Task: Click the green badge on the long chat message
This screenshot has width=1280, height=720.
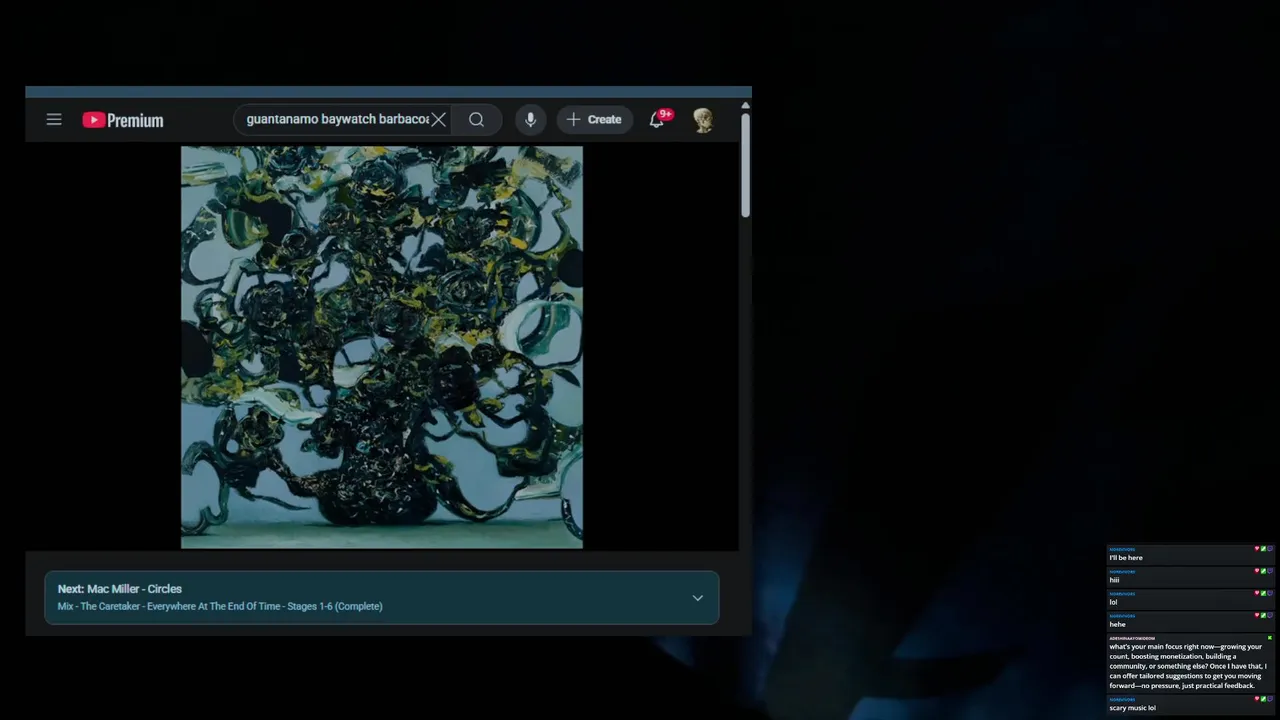Action: click(1270, 638)
